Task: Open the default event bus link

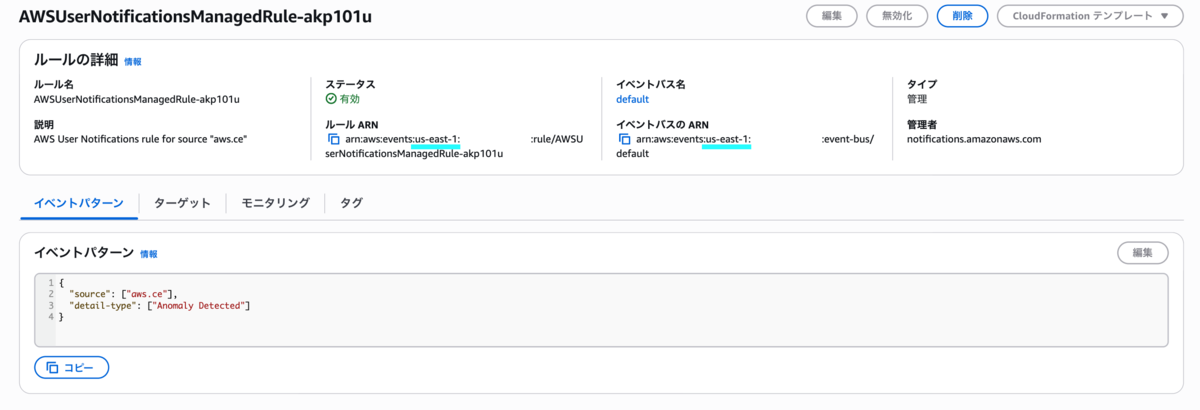Action: pyautogui.click(x=632, y=99)
